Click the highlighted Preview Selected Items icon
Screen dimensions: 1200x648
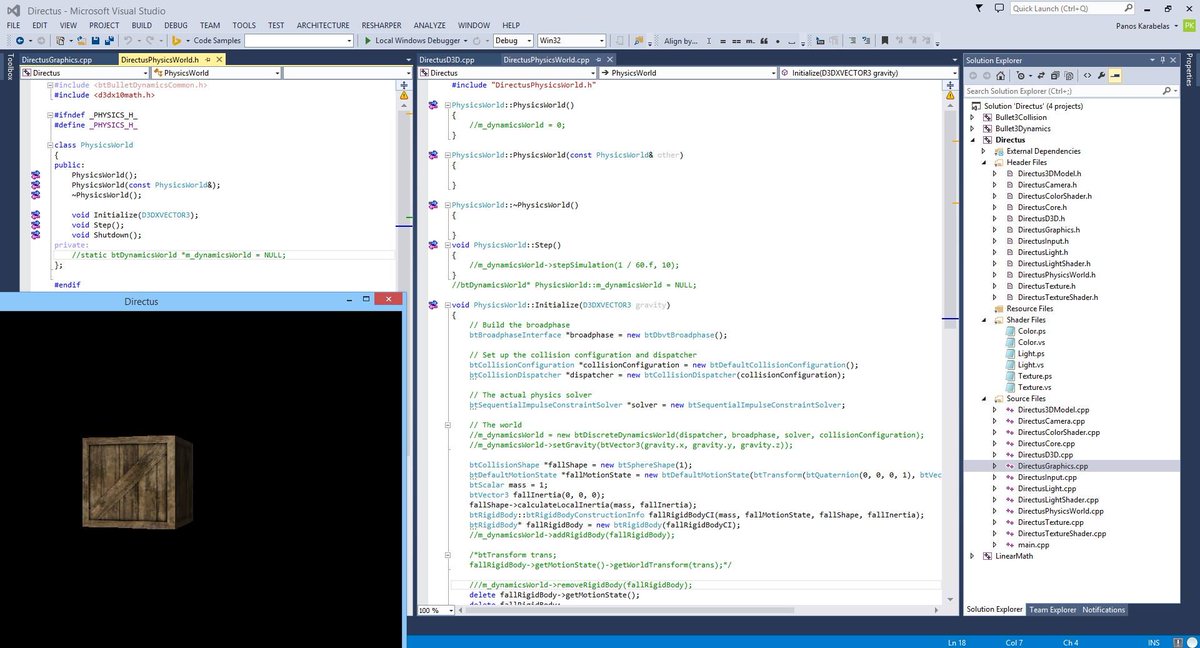1115,75
